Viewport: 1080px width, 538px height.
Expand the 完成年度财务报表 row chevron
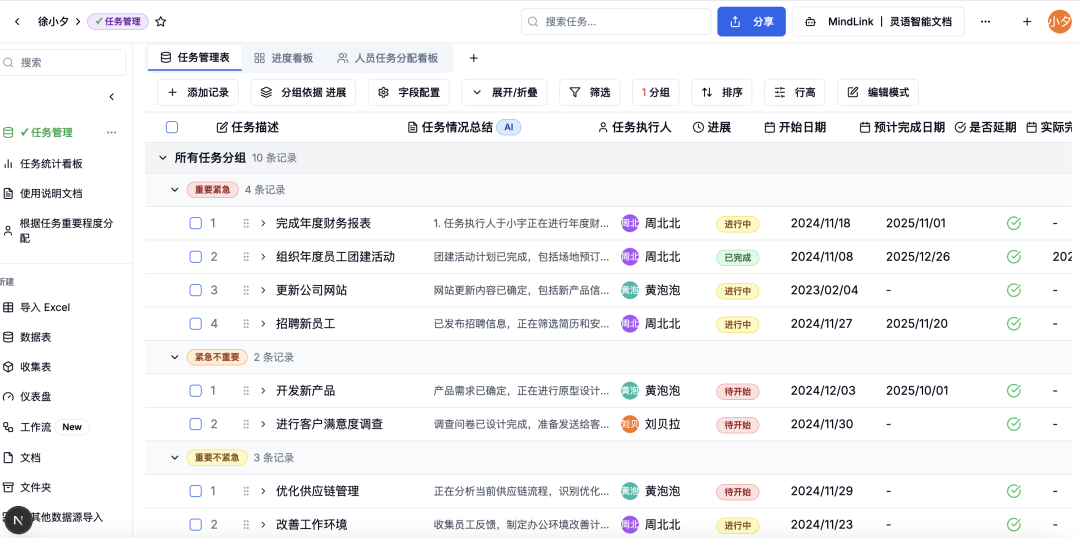[x=263, y=223]
